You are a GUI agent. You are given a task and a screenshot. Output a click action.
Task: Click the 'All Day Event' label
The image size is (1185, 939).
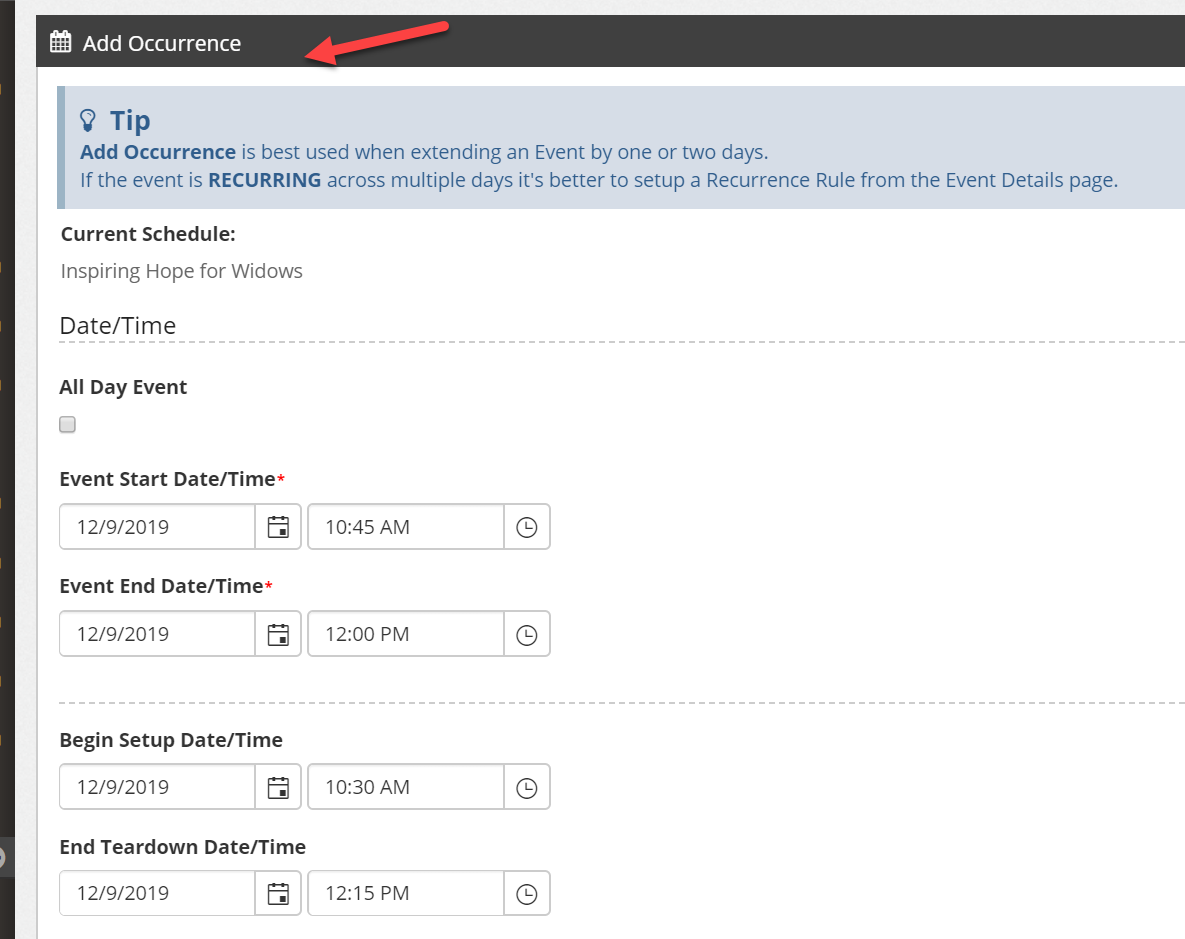point(123,387)
